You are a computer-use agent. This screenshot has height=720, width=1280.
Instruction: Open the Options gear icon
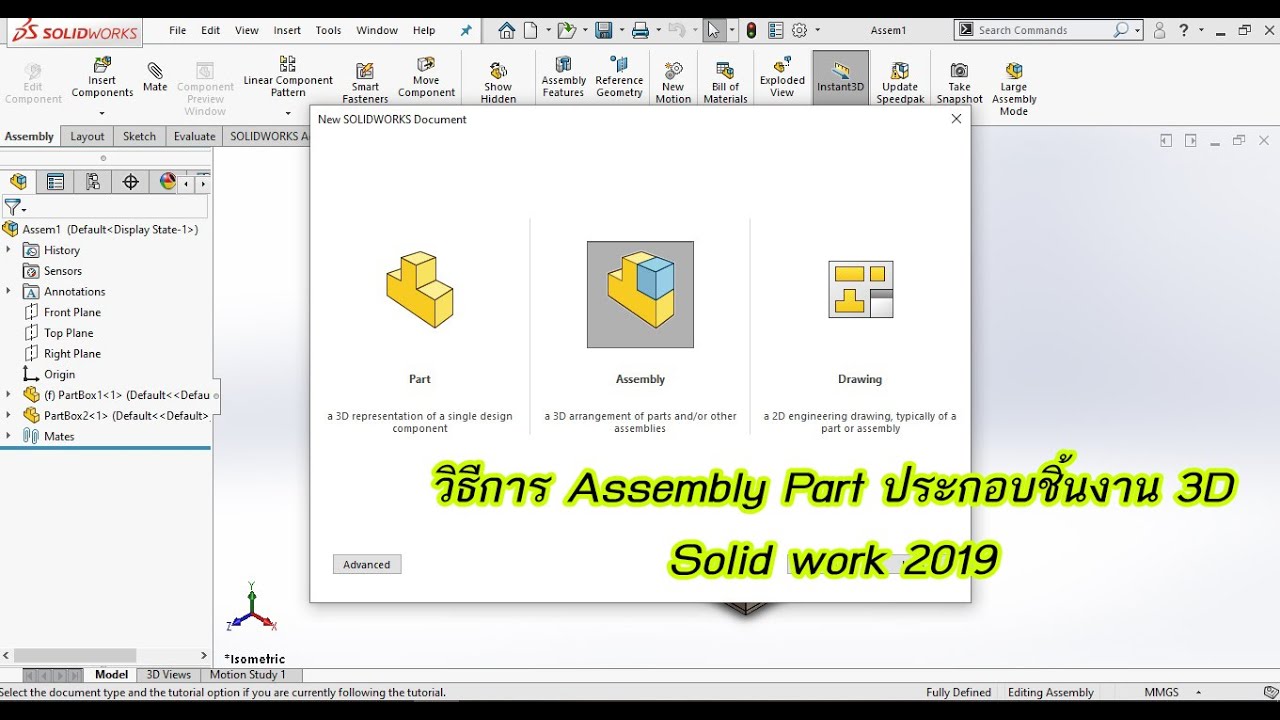[799, 30]
